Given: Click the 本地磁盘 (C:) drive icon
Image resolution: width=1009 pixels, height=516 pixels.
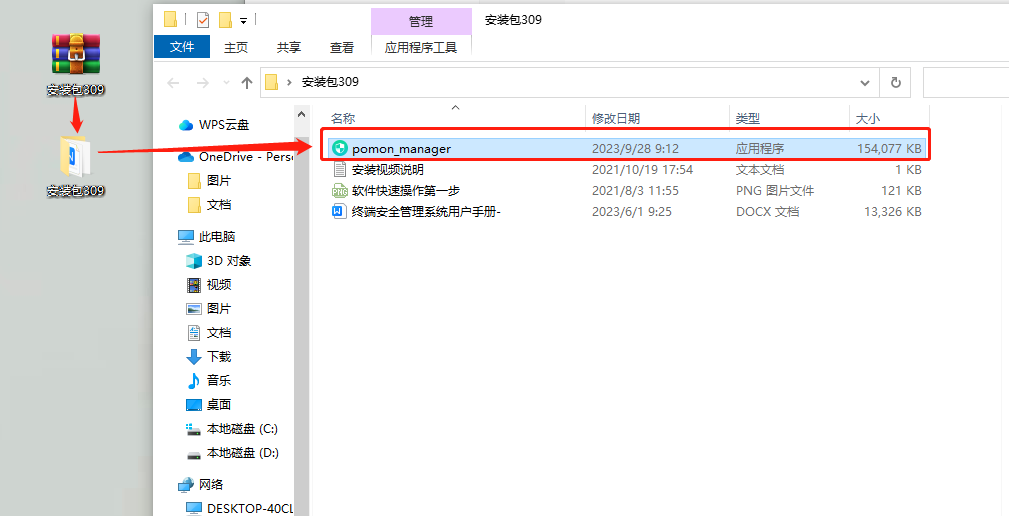Looking at the screenshot, I should [194, 428].
